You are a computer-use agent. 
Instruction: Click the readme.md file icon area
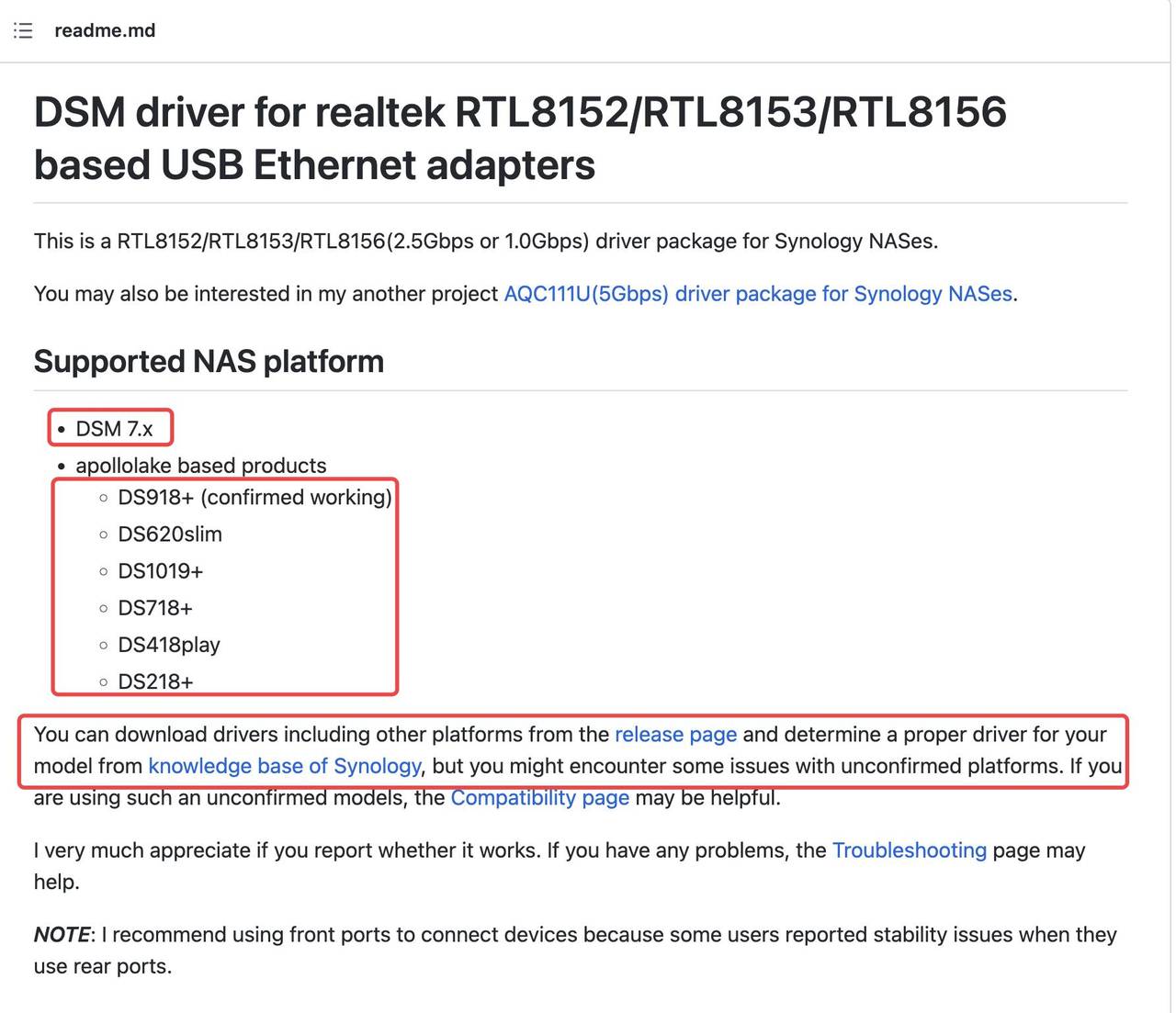(22, 30)
